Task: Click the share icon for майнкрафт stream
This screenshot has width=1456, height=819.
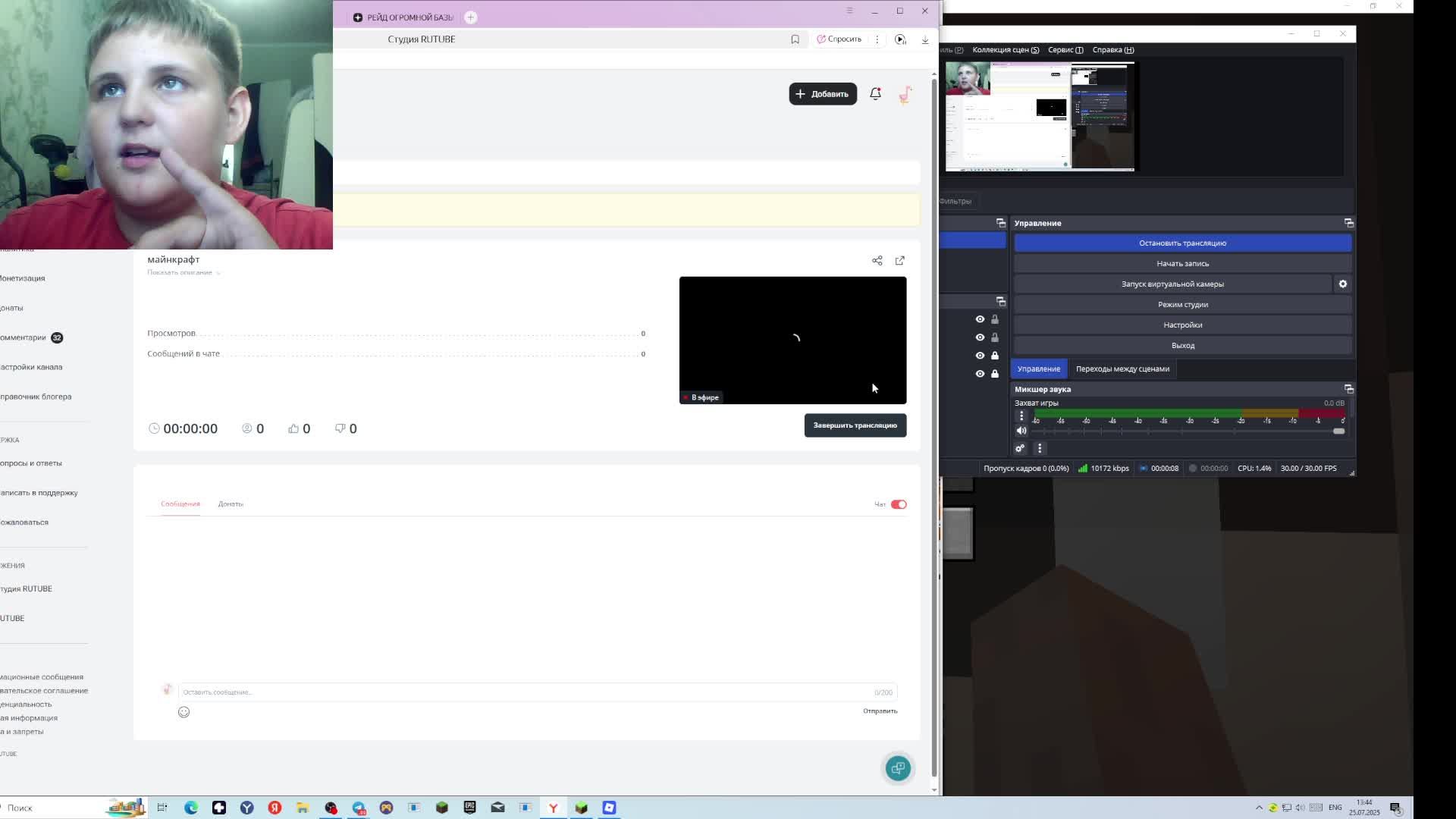Action: (877, 260)
